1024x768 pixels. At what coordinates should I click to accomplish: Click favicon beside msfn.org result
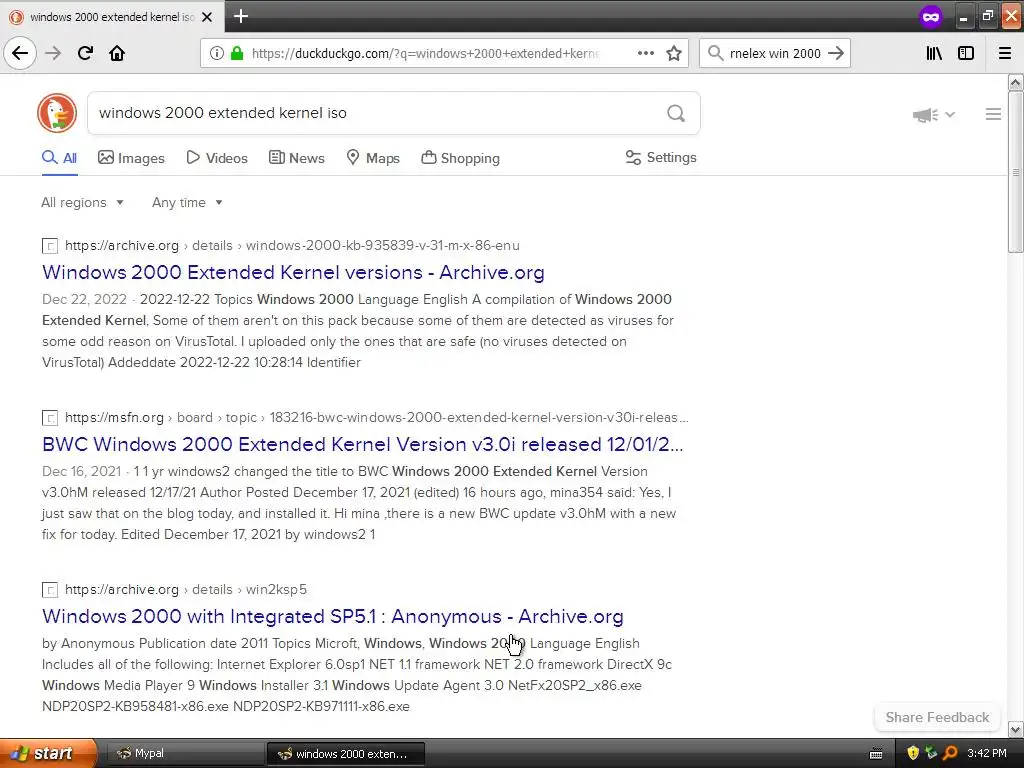pos(50,418)
